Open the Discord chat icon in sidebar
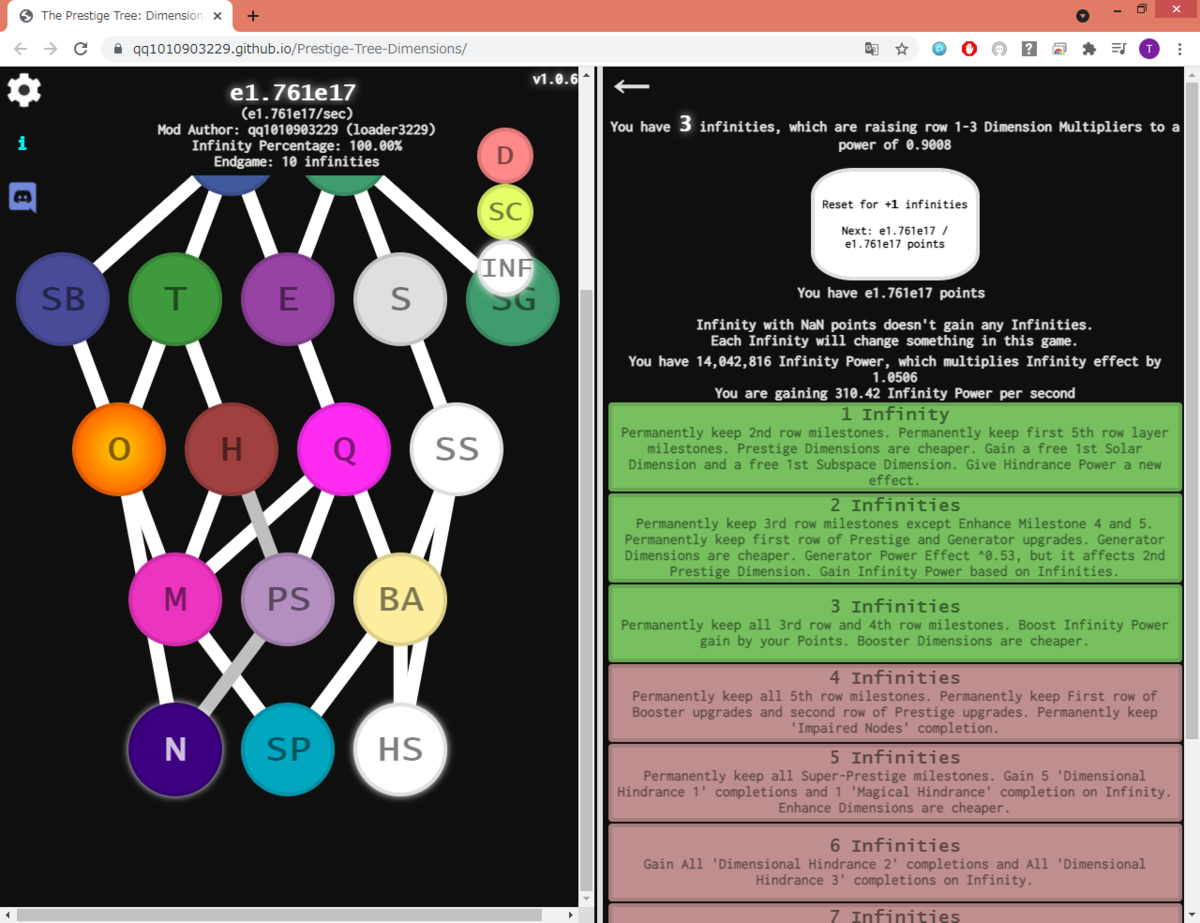 tap(22, 197)
